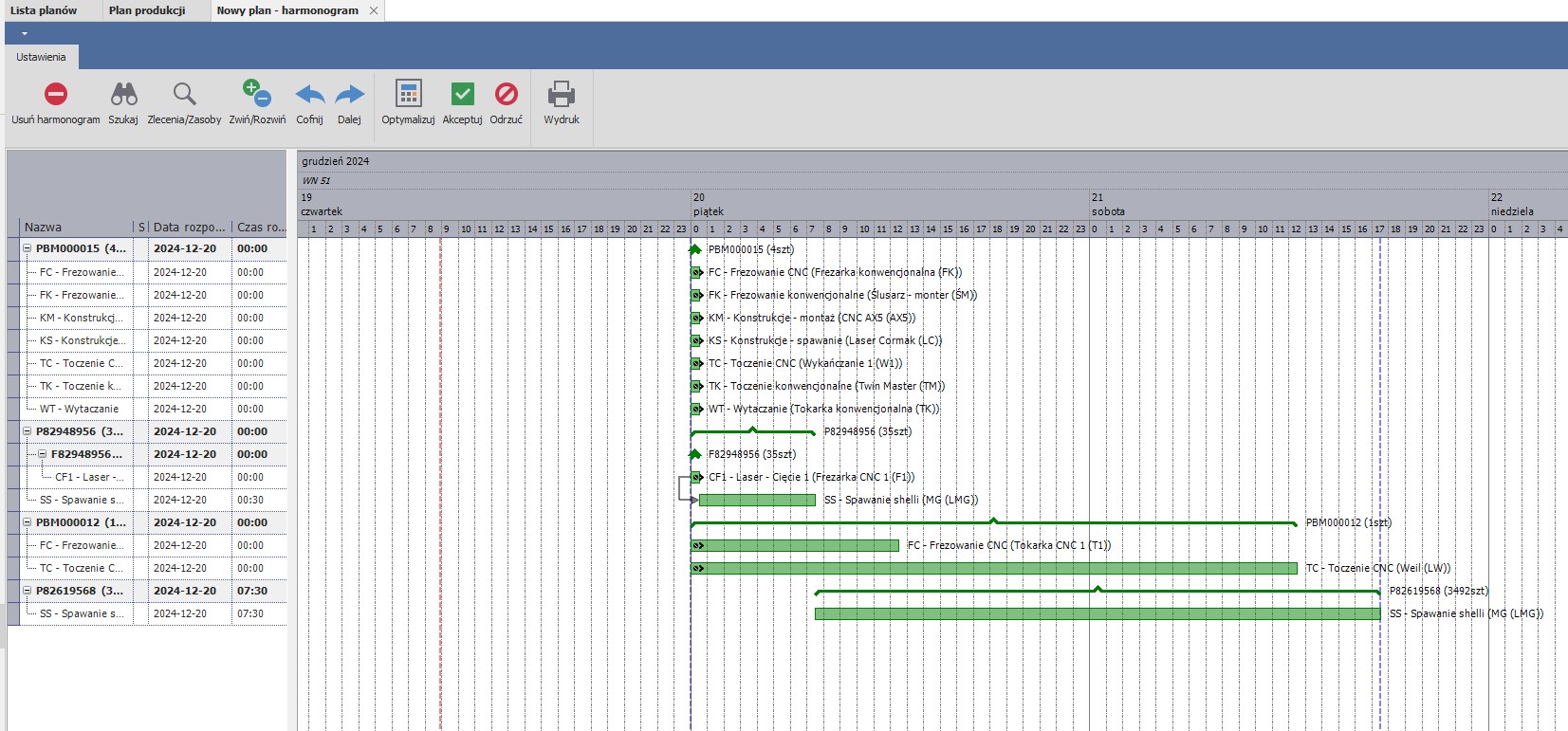
Task: Click the Nazwa column header
Action: pyautogui.click(x=44, y=227)
